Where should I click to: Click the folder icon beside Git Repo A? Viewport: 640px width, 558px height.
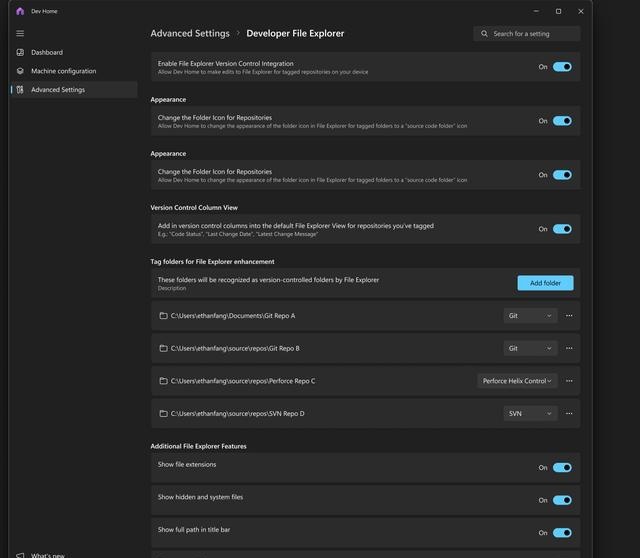pyautogui.click(x=163, y=316)
